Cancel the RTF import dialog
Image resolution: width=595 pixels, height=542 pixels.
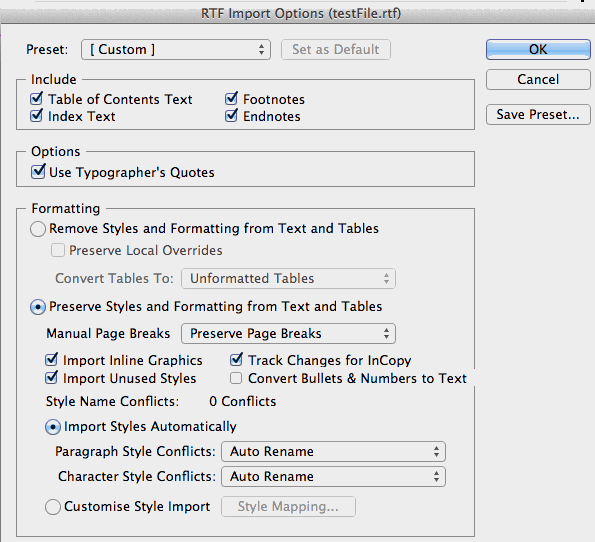[538, 79]
